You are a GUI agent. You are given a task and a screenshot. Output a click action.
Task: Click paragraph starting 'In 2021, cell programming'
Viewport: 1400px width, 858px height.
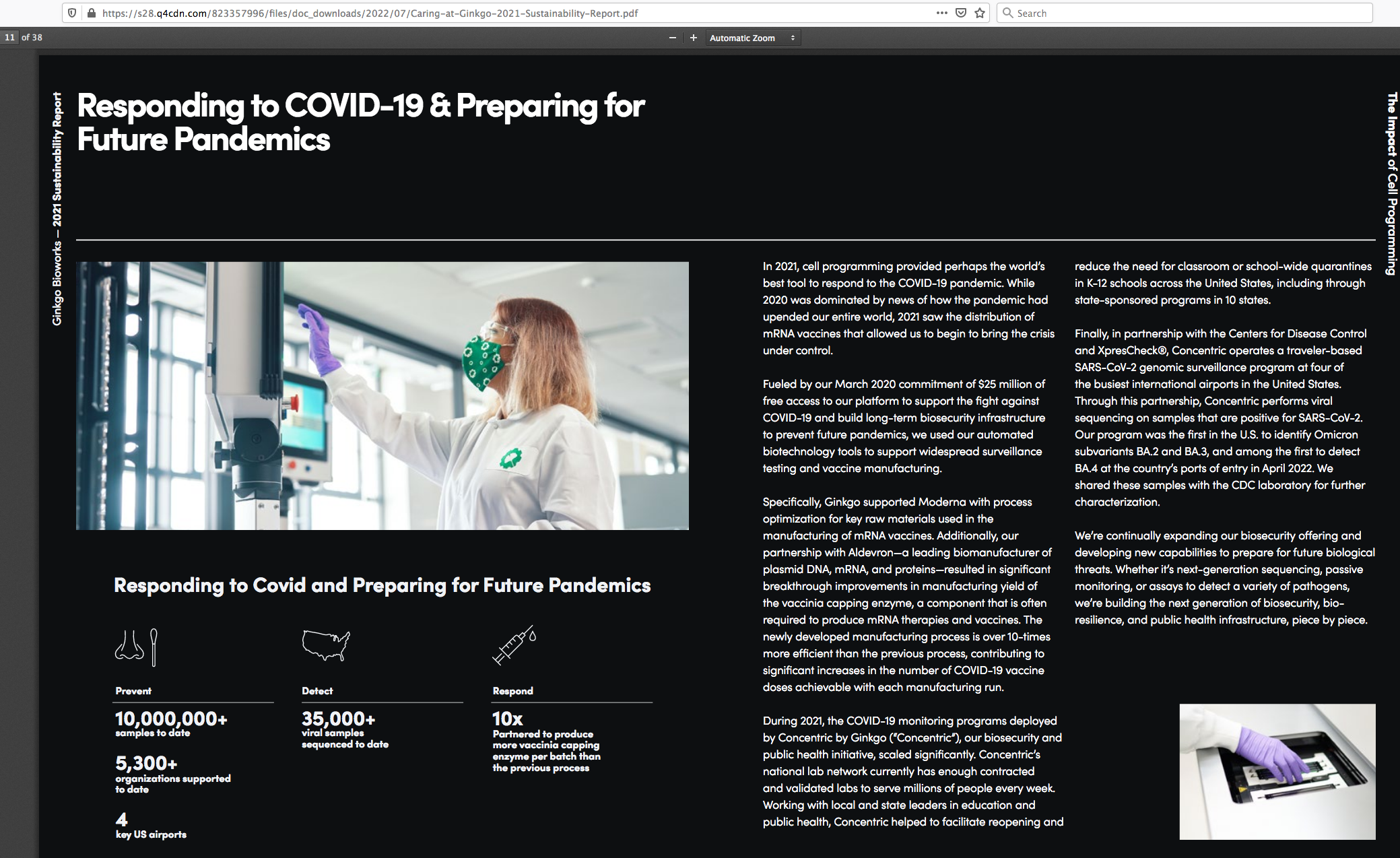pyautogui.click(x=908, y=308)
